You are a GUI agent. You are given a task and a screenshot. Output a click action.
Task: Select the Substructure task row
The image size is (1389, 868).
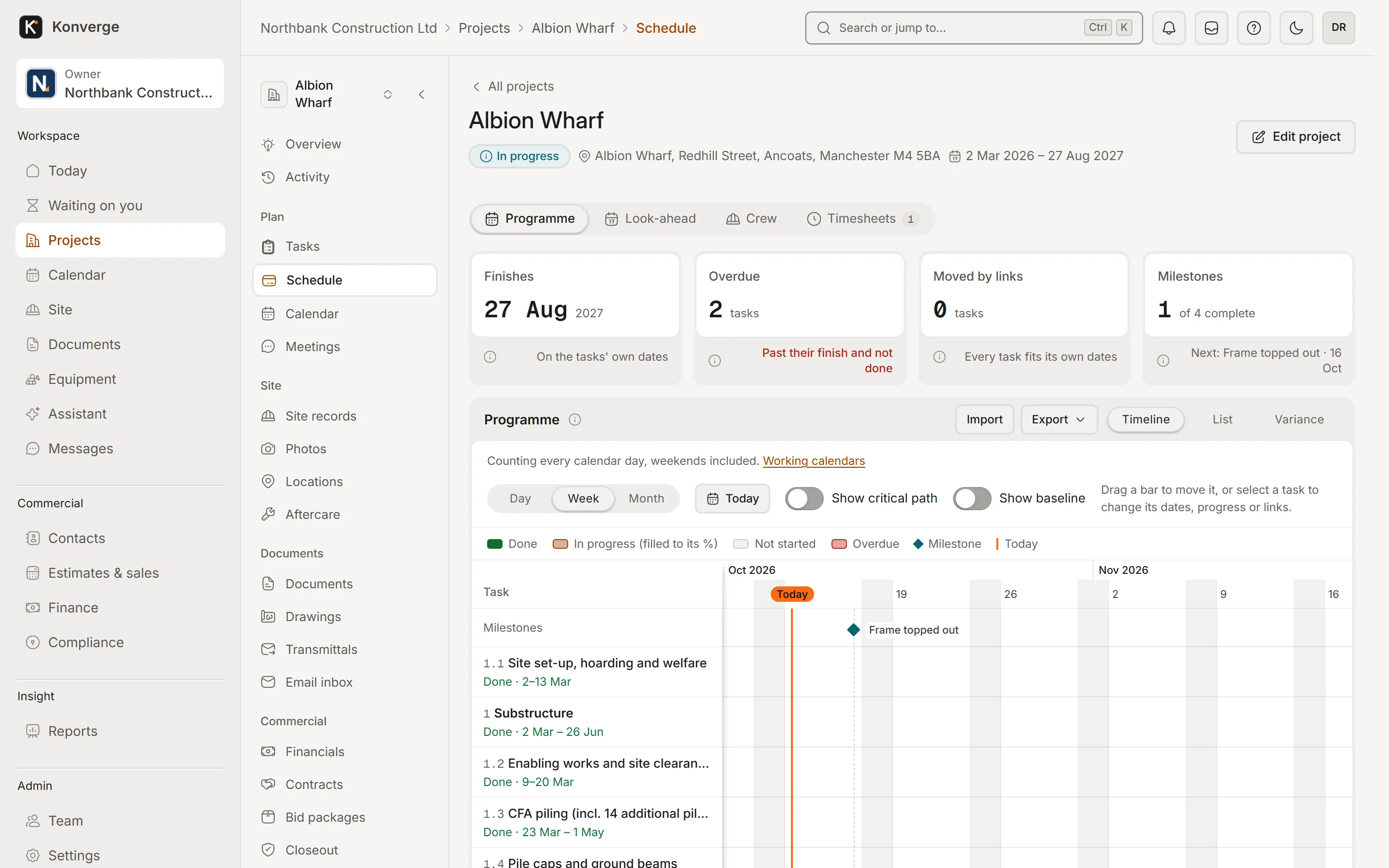(x=596, y=722)
